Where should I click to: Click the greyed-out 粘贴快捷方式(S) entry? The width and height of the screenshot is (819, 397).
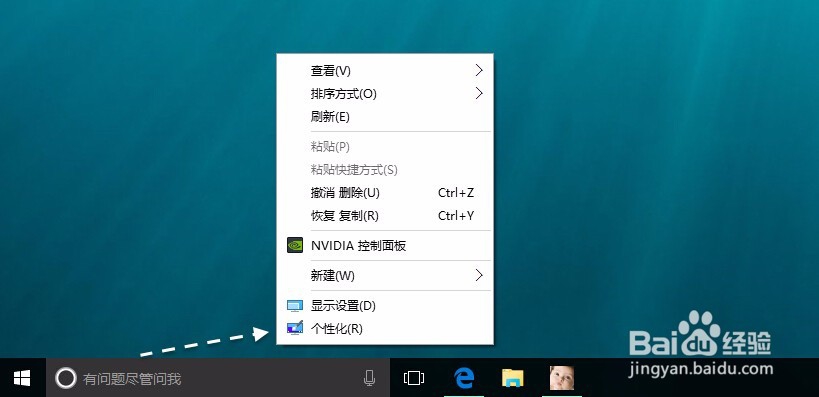pos(385,170)
